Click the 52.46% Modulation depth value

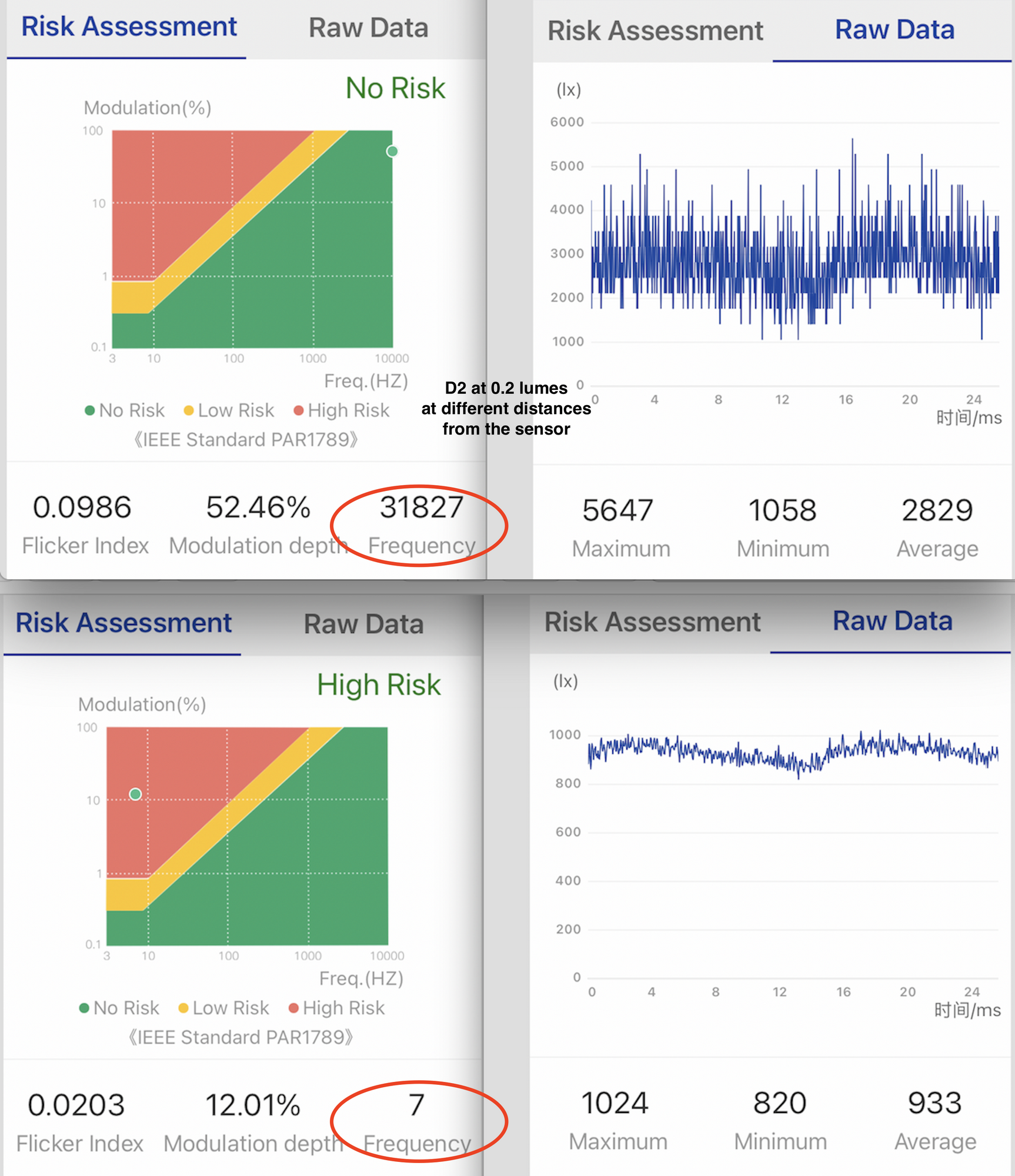pos(258,507)
